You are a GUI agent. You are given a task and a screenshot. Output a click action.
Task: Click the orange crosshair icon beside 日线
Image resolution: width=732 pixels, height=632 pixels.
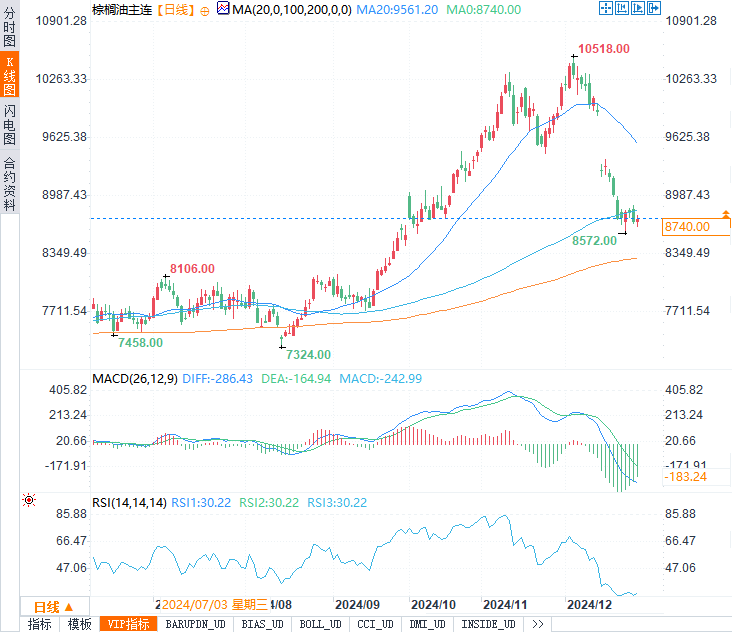tap(205, 9)
